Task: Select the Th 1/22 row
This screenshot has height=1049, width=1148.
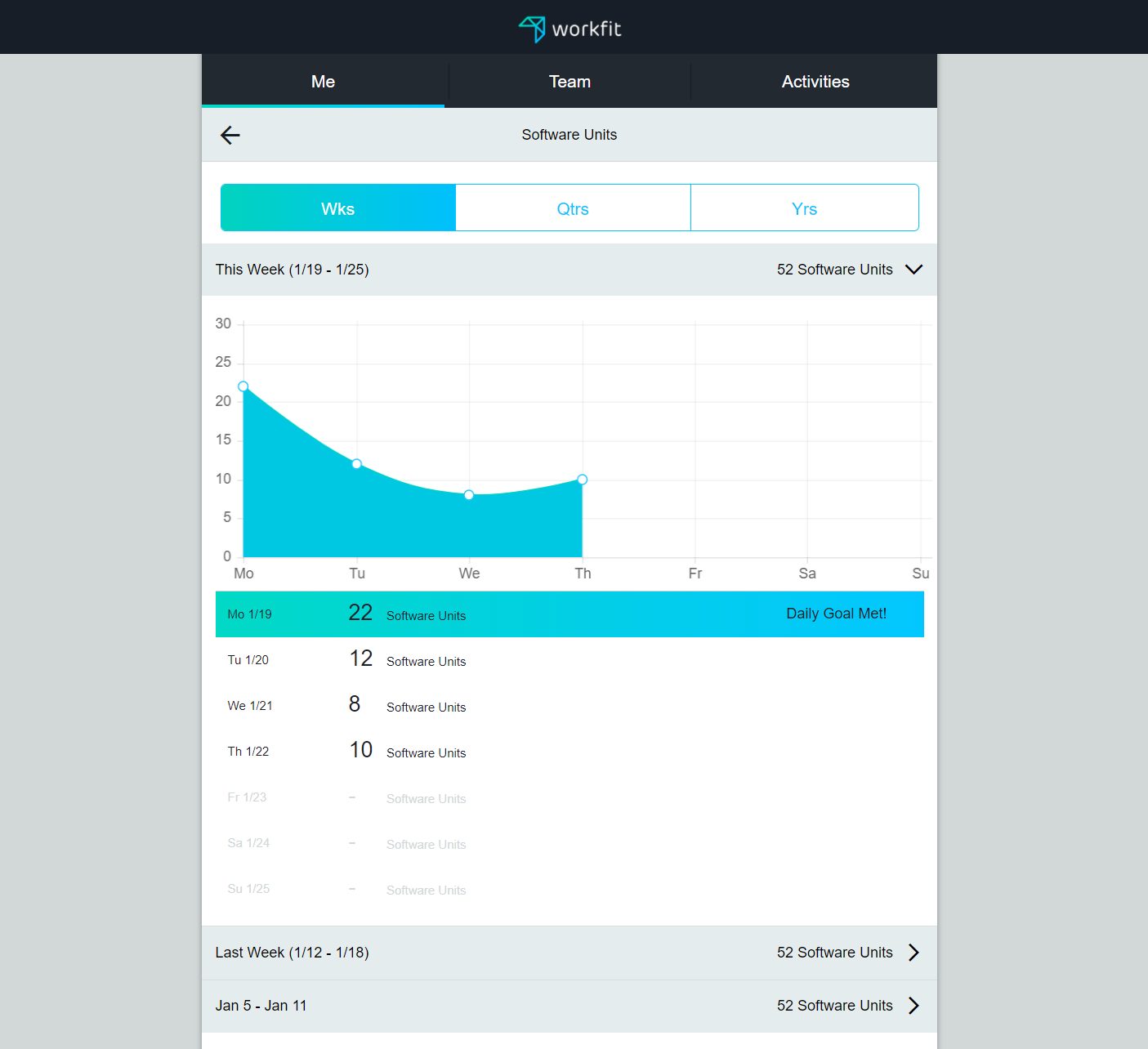Action: tap(490, 752)
